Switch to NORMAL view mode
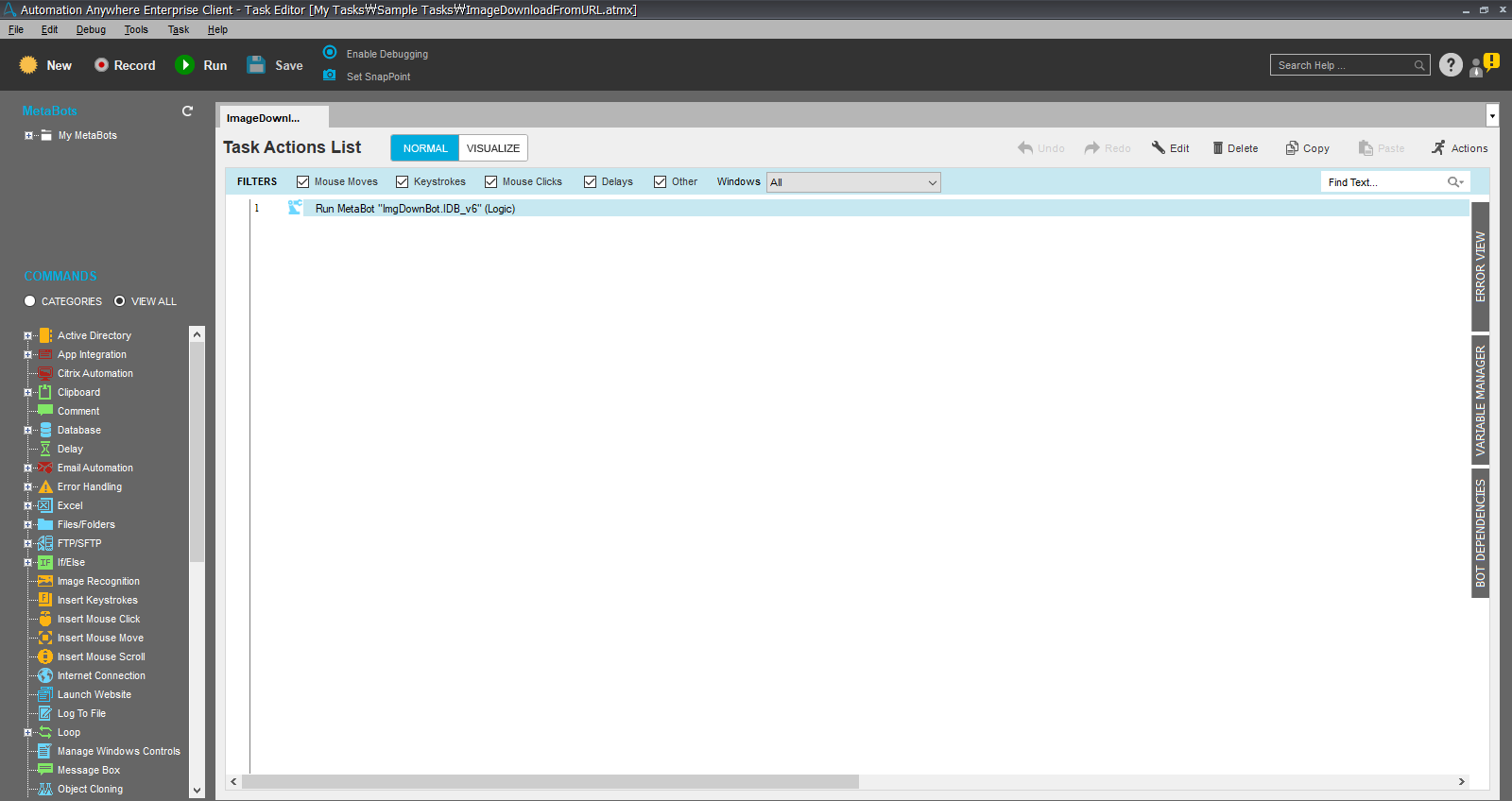 tap(425, 148)
